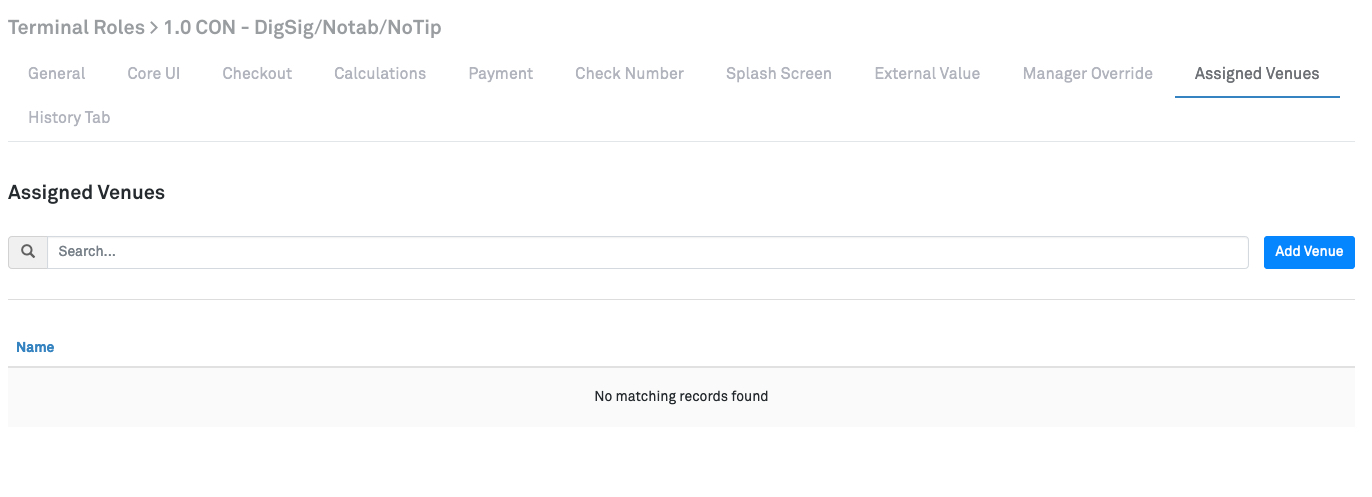Select the Manager Override tab
Viewport: 1372px width, 497px height.
coord(1088,73)
